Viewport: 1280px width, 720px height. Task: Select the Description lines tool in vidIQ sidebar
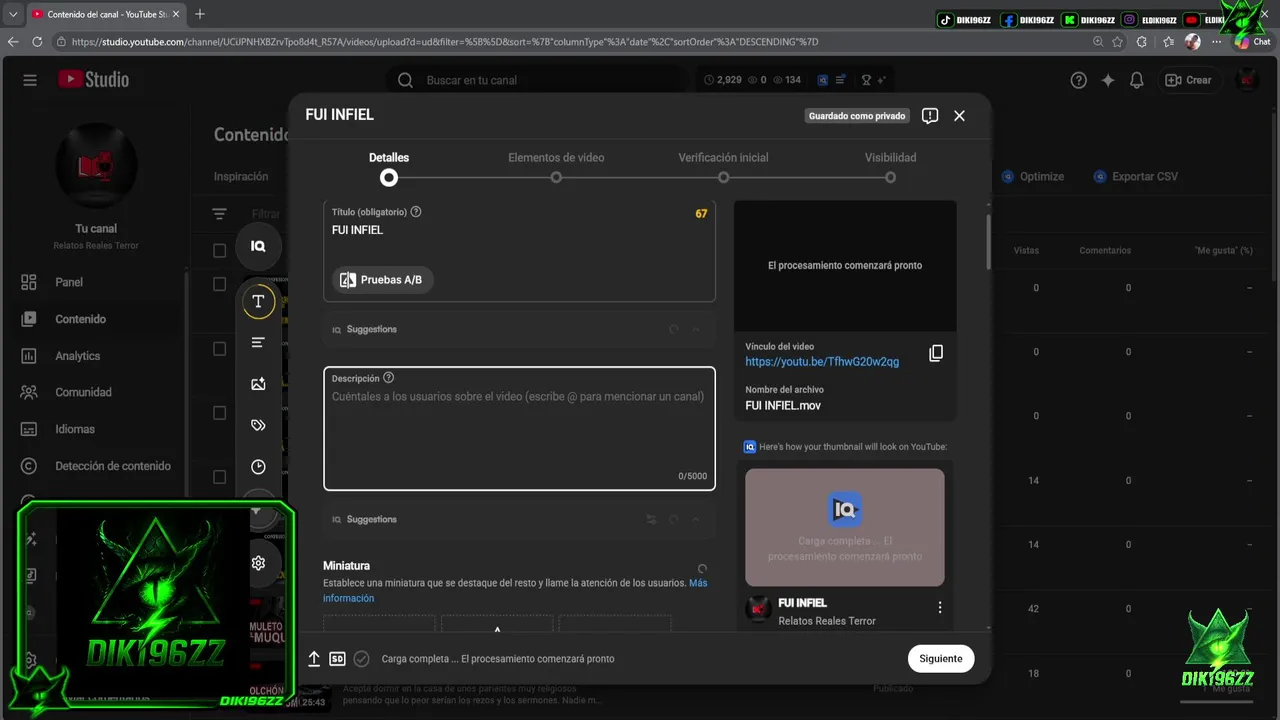click(x=258, y=343)
